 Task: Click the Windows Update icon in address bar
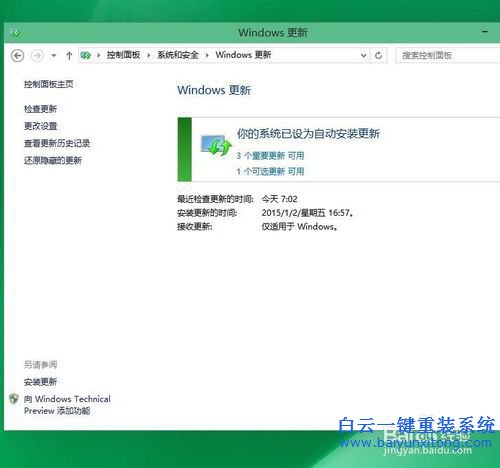(x=86, y=55)
